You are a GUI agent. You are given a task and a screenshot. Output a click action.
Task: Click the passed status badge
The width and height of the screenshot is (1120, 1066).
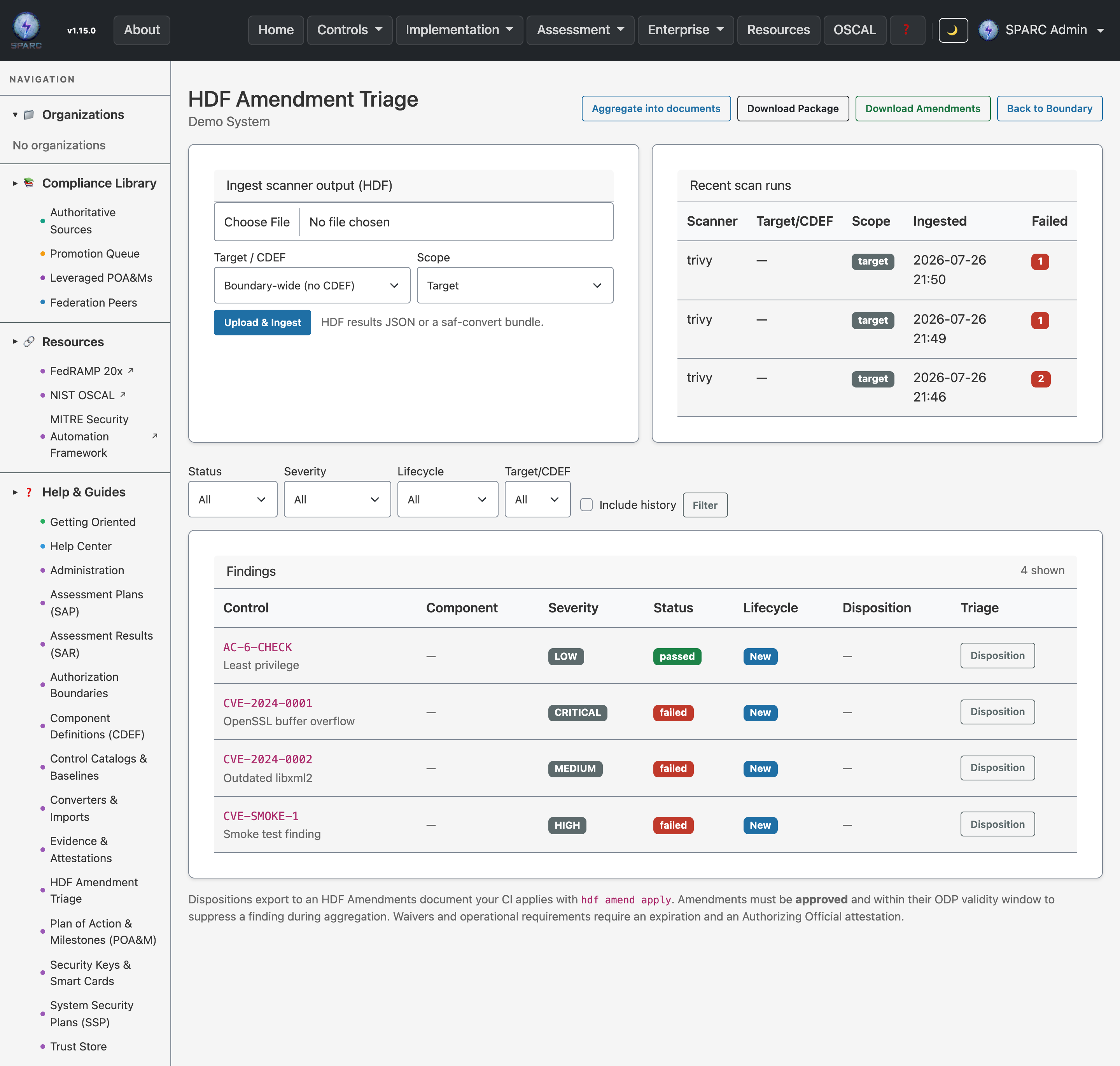(676, 656)
